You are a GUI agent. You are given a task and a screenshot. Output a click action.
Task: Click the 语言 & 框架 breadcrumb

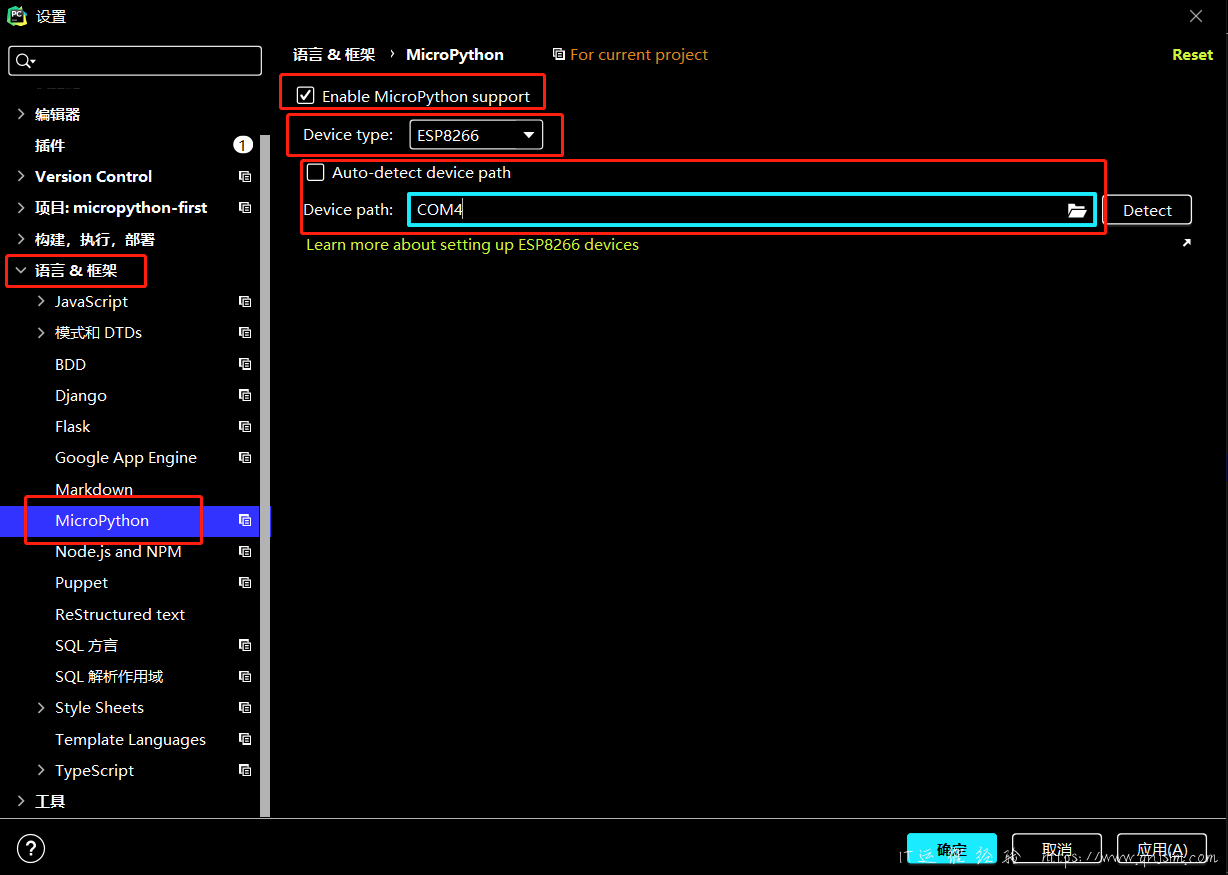pyautogui.click(x=334, y=54)
